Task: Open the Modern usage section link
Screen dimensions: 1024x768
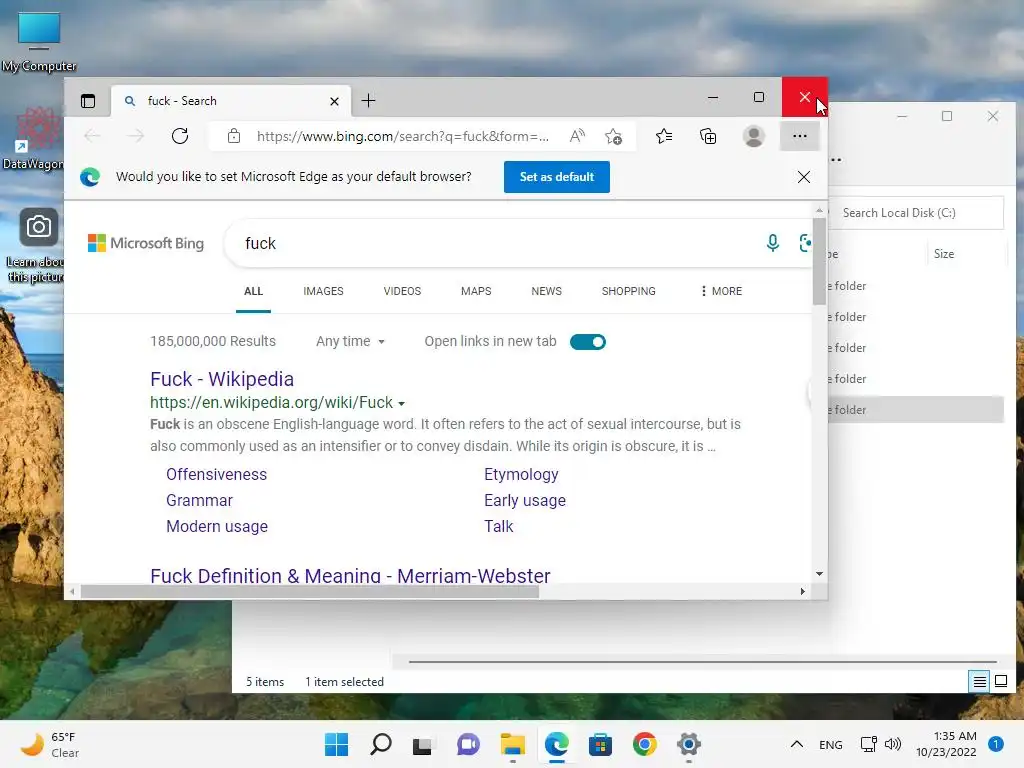Action: 217,526
